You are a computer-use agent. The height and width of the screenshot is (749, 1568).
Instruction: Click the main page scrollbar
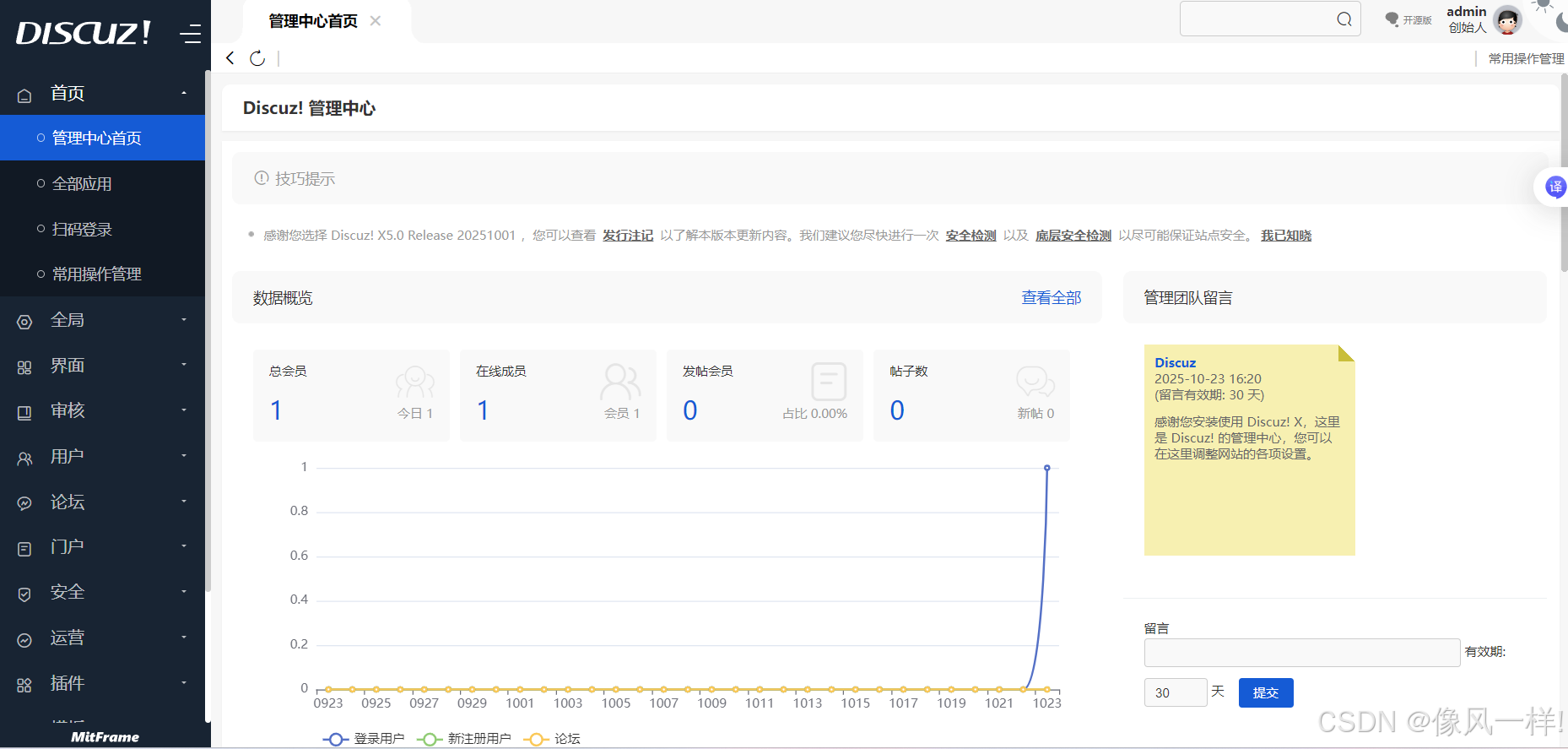coord(1564,173)
